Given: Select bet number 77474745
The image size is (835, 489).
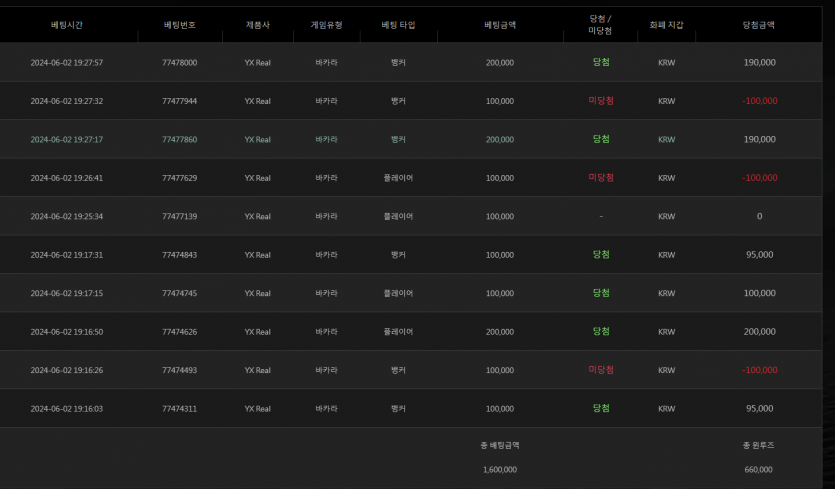Looking at the screenshot, I should pos(179,293).
